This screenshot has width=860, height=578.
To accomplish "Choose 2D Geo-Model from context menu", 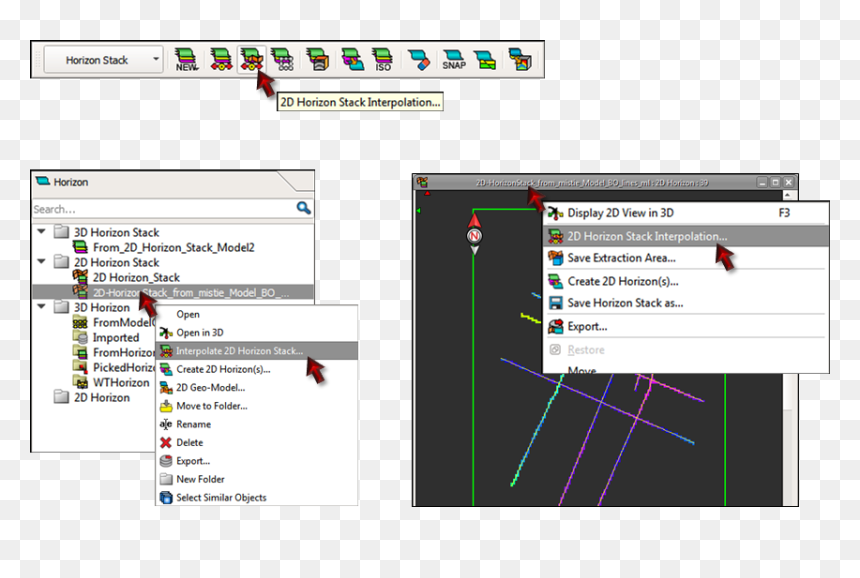I will pyautogui.click(x=257, y=388).
